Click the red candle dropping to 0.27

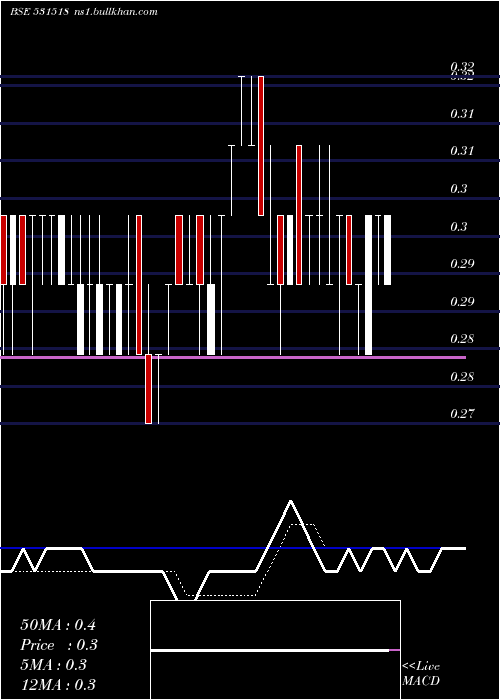pos(149,389)
